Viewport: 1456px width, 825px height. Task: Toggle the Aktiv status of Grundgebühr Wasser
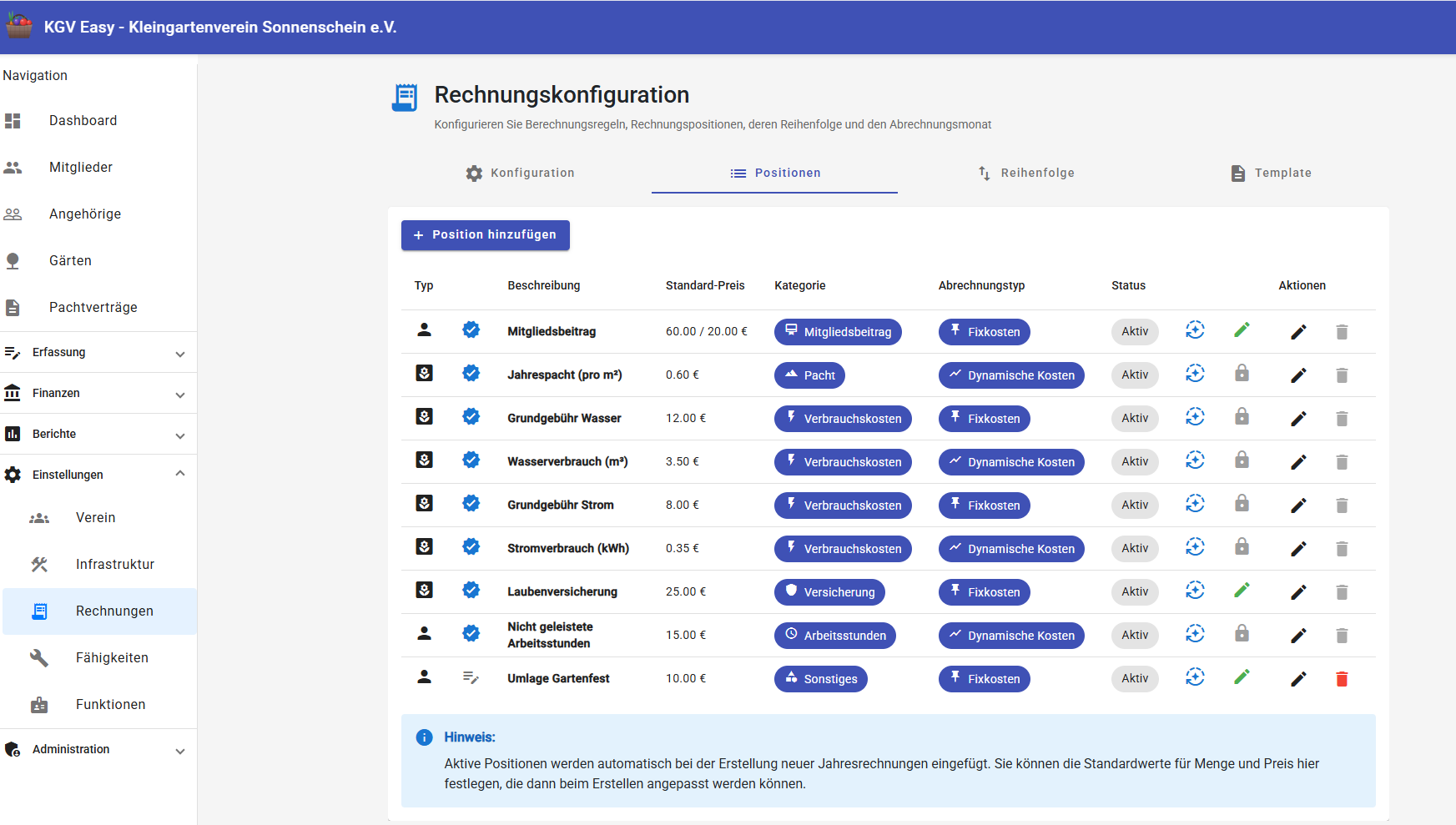tap(1135, 418)
